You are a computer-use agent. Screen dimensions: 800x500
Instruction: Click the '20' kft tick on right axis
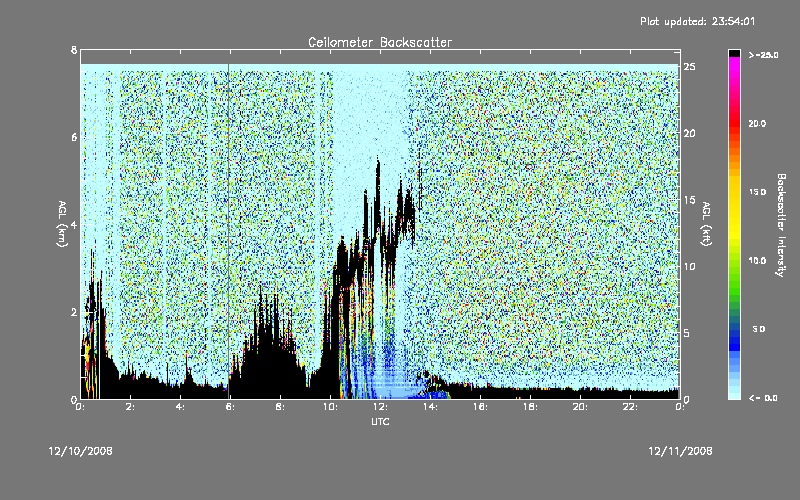(x=689, y=133)
